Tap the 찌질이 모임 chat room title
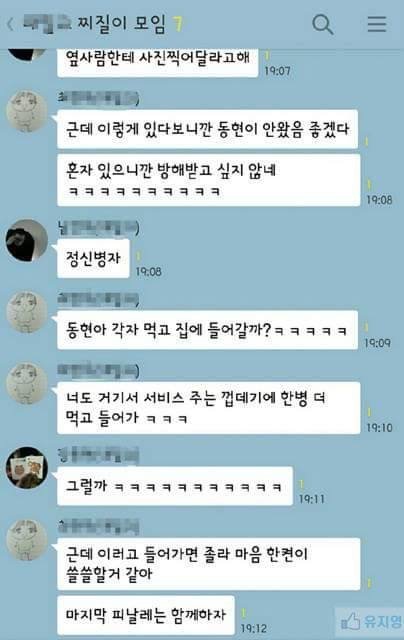The width and height of the screenshot is (404, 640). [122, 24]
